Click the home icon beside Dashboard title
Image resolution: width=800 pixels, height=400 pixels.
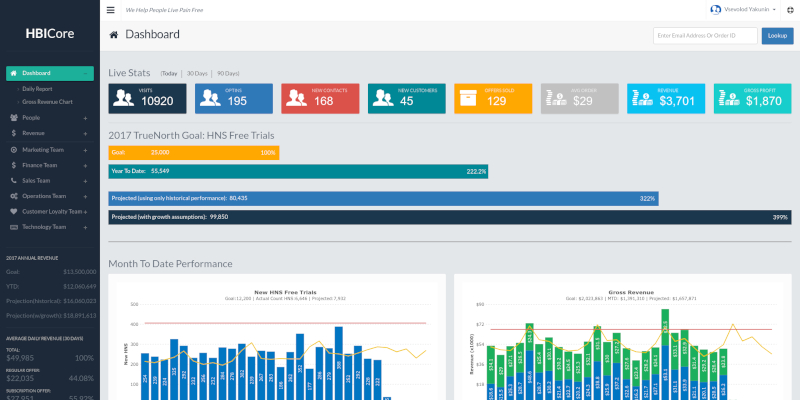tap(114, 35)
